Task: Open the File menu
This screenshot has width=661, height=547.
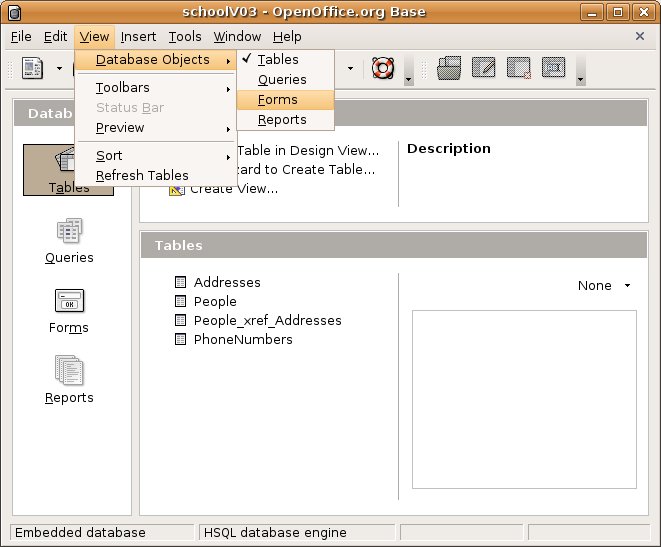Action: (21, 37)
